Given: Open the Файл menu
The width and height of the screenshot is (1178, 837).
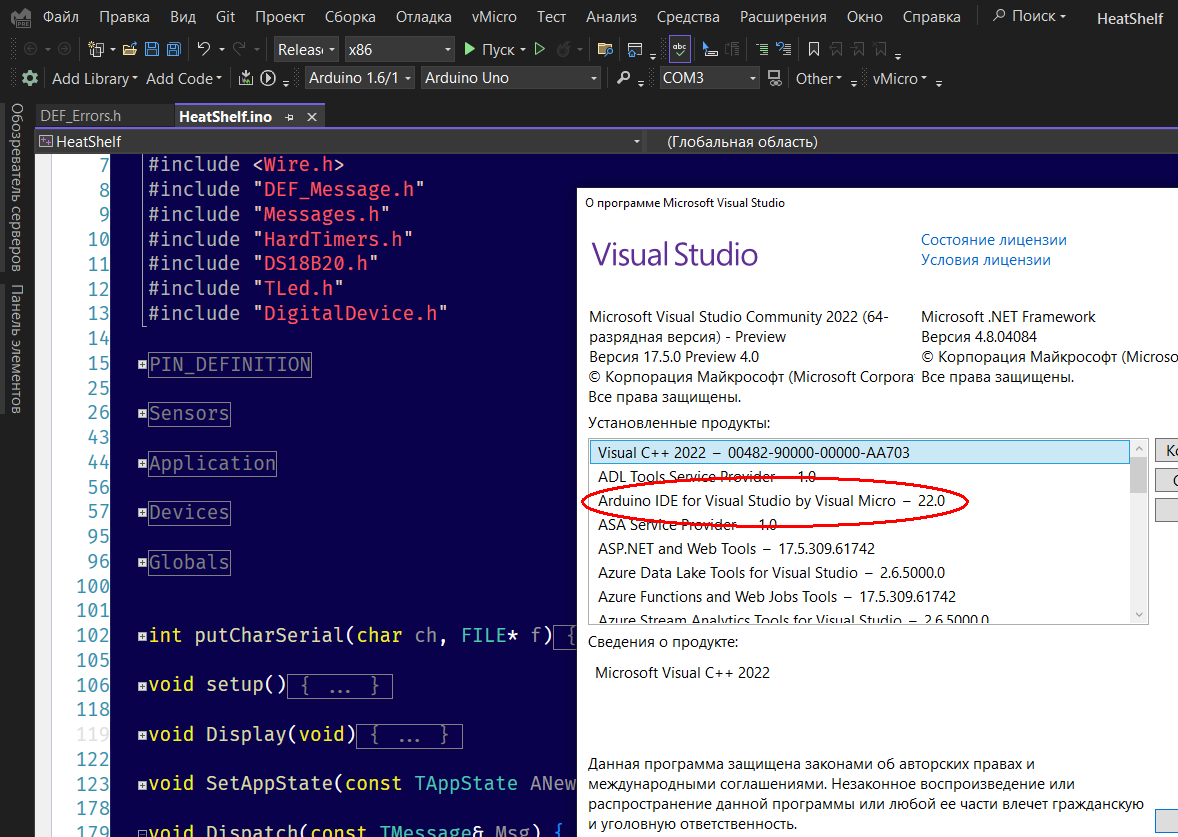Looking at the screenshot, I should (60, 17).
